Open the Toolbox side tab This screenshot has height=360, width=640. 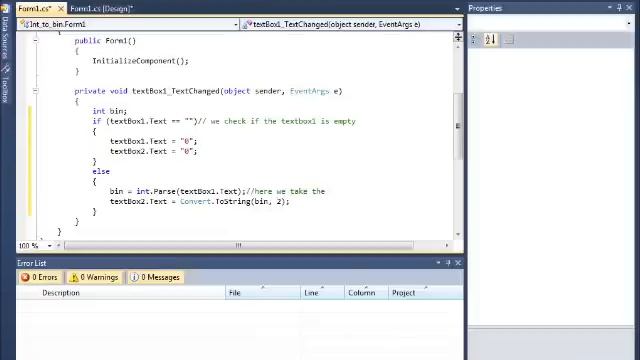(x=5, y=85)
